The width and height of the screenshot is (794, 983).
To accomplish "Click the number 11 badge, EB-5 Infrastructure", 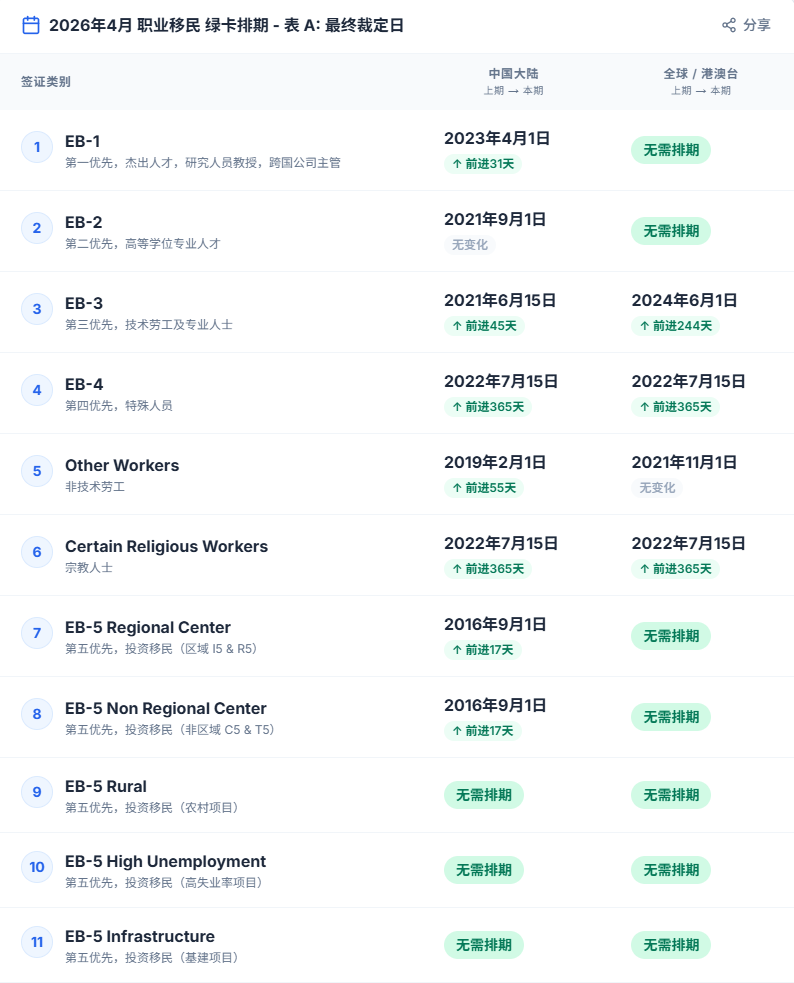I will (x=37, y=943).
